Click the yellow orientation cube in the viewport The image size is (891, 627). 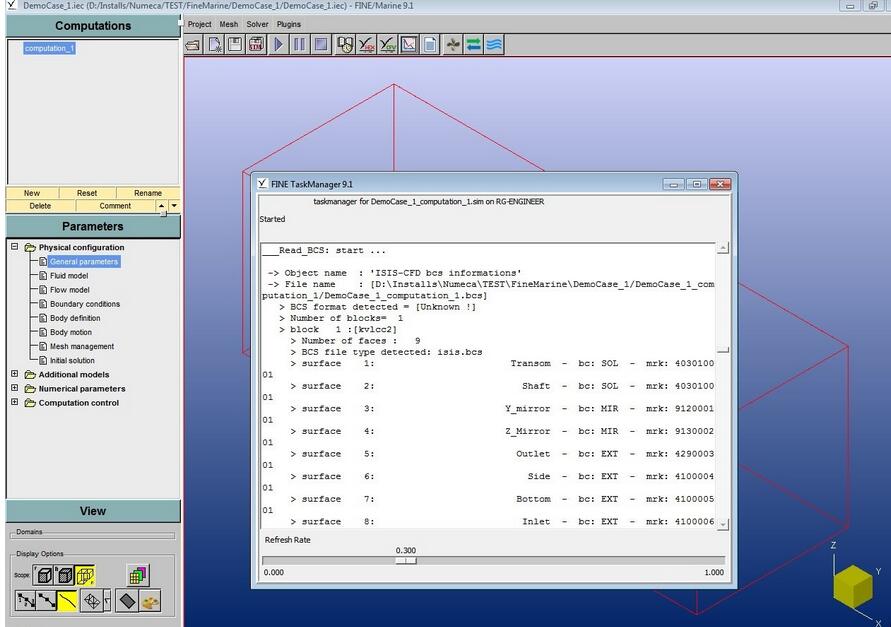click(852, 586)
